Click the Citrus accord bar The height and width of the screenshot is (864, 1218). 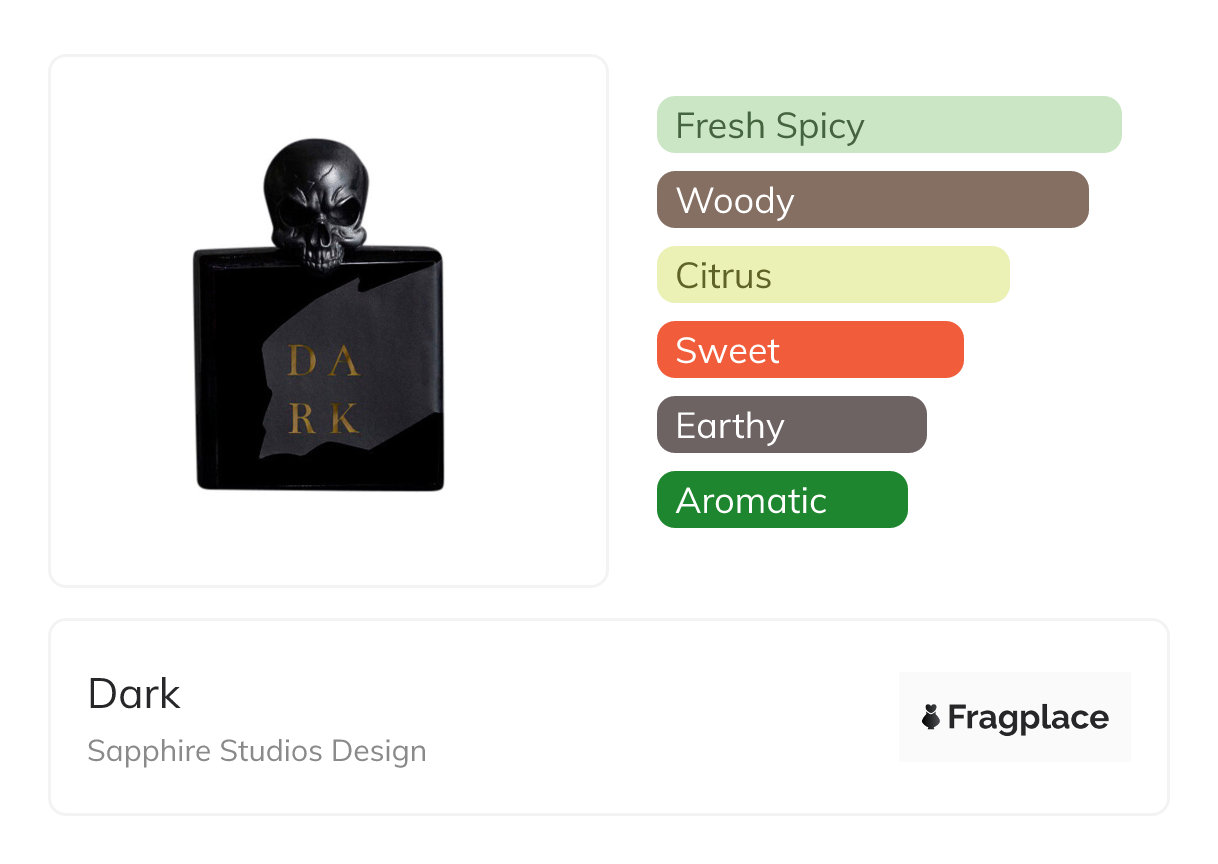coord(833,275)
